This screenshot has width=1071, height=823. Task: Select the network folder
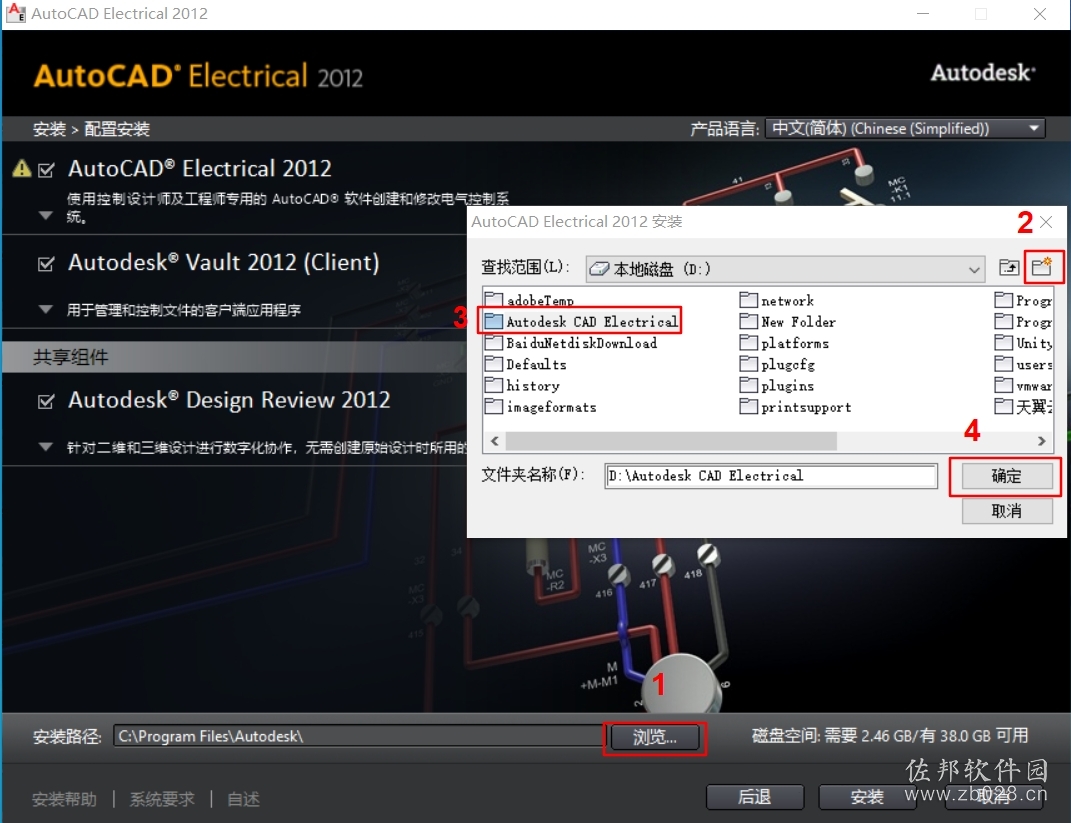click(x=777, y=301)
